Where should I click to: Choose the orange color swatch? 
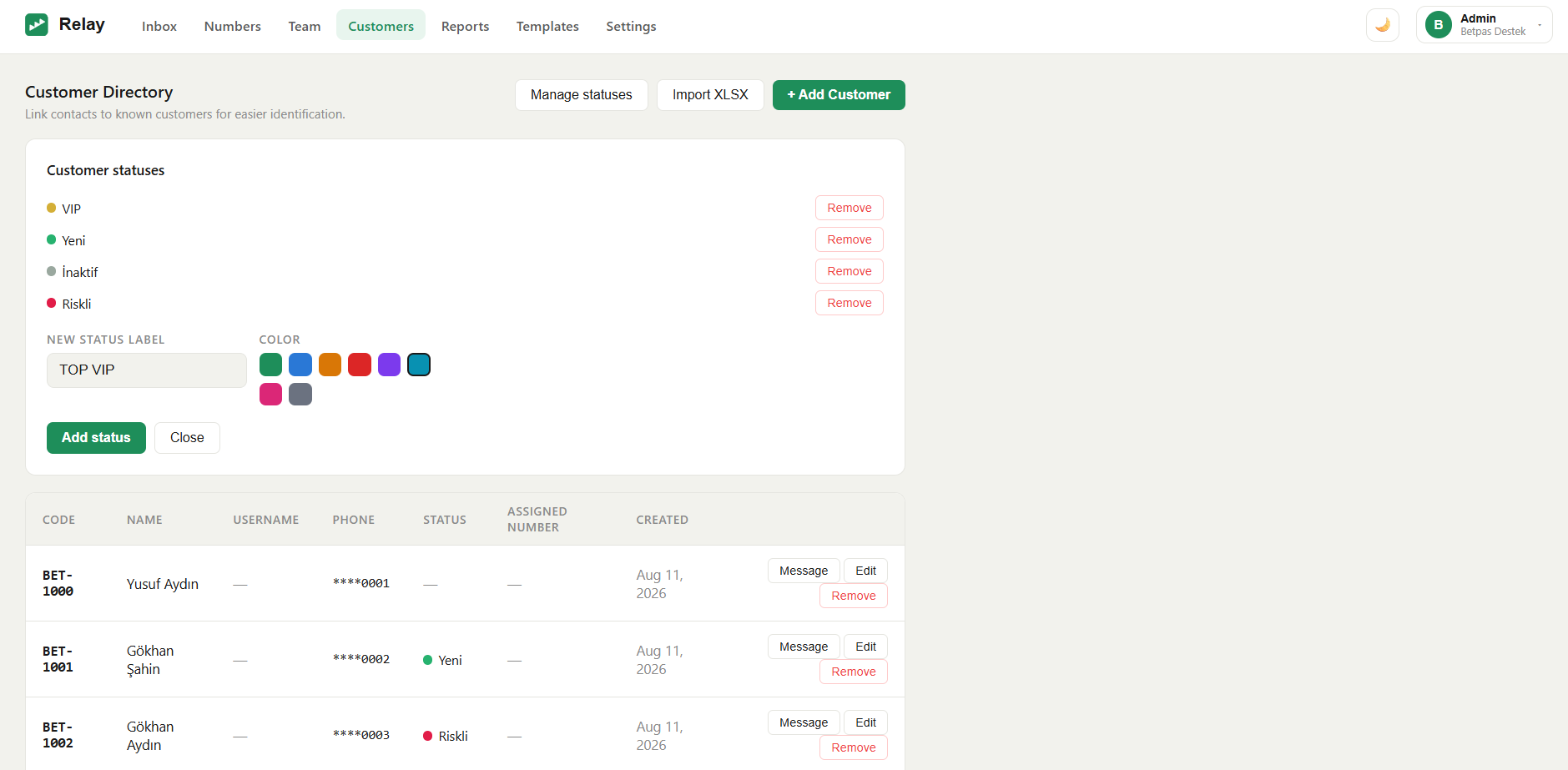click(x=330, y=365)
